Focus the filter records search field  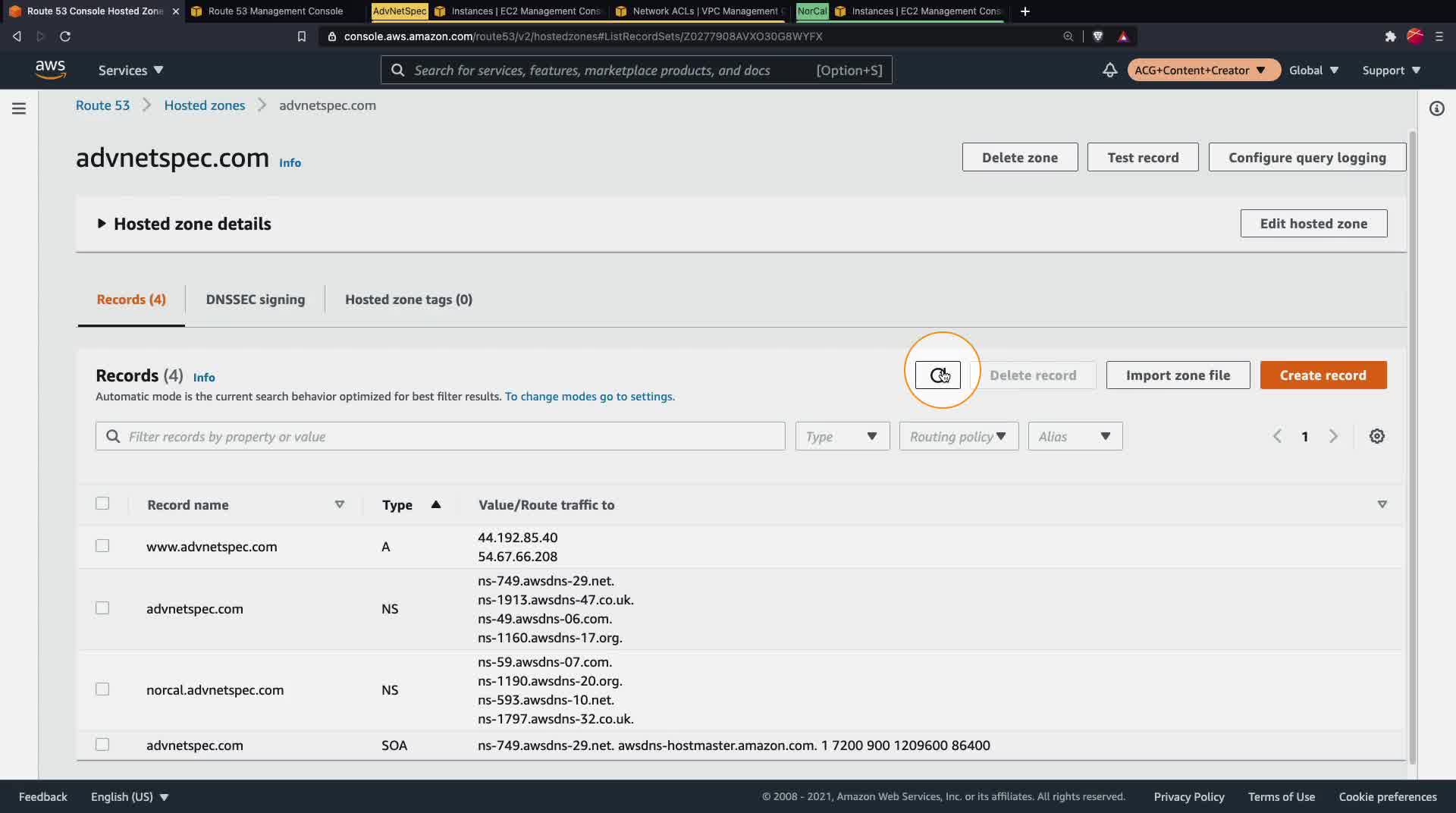coord(441,436)
